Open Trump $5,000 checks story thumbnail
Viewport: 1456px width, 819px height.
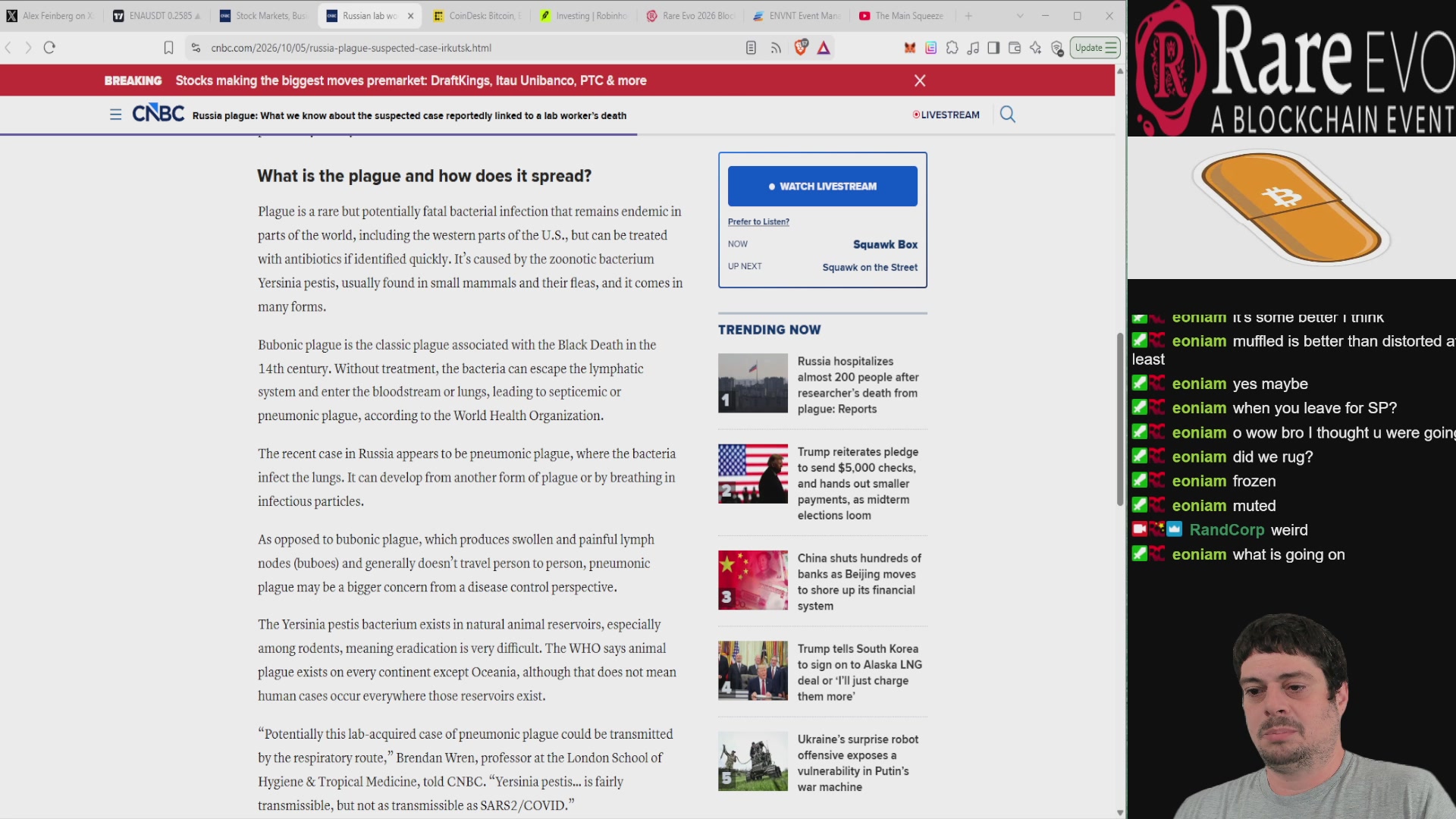click(x=753, y=474)
